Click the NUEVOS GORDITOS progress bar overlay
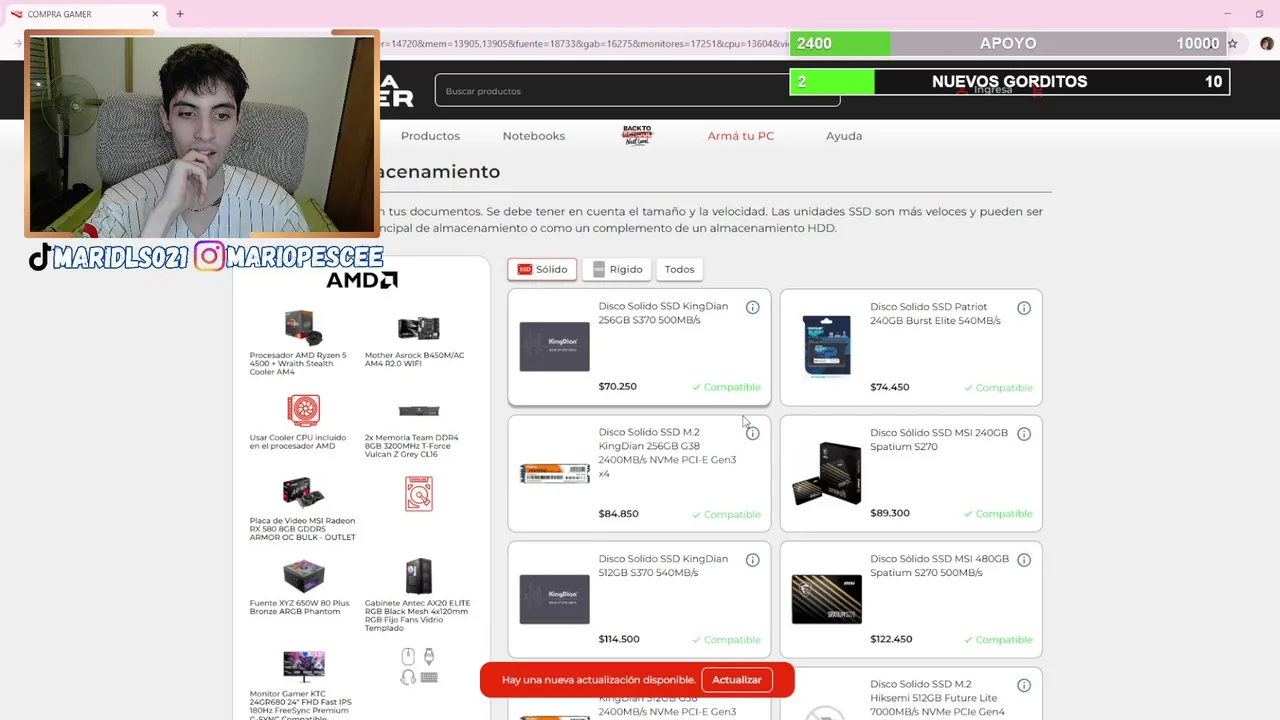 pyautogui.click(x=1009, y=82)
